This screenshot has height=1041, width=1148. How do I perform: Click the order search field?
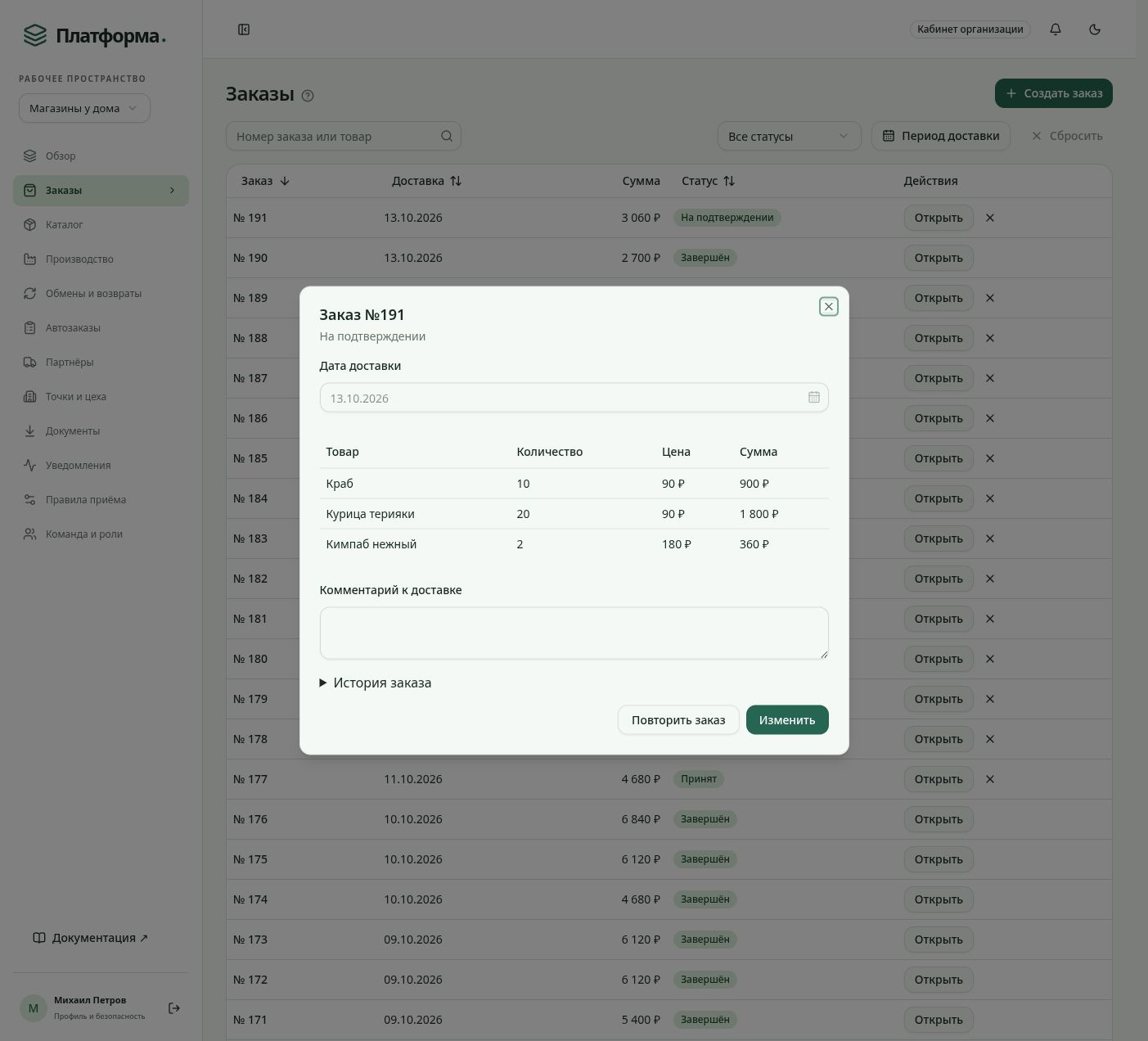tap(344, 136)
